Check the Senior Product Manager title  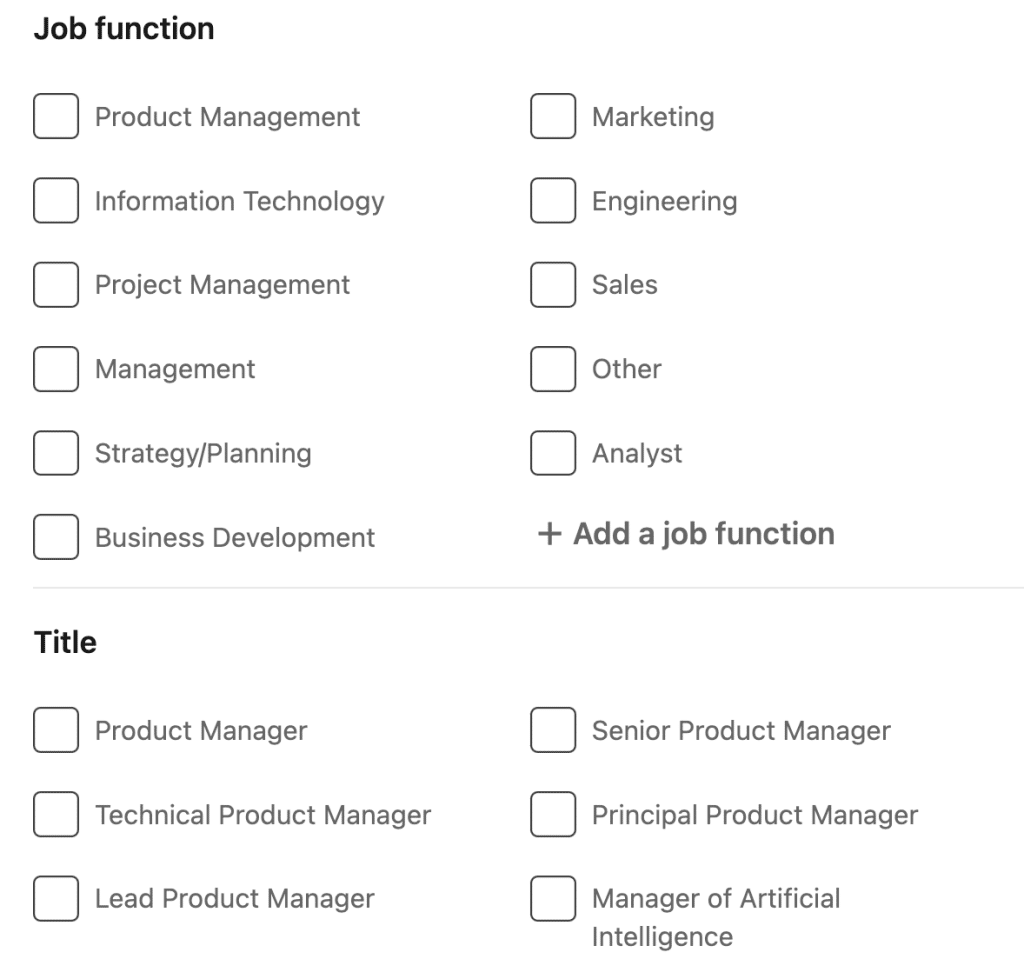tap(553, 731)
